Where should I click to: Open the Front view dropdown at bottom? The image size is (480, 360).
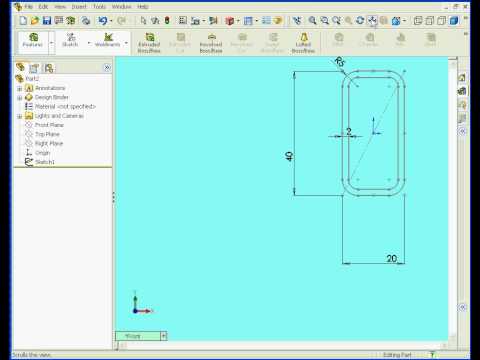tap(163, 336)
